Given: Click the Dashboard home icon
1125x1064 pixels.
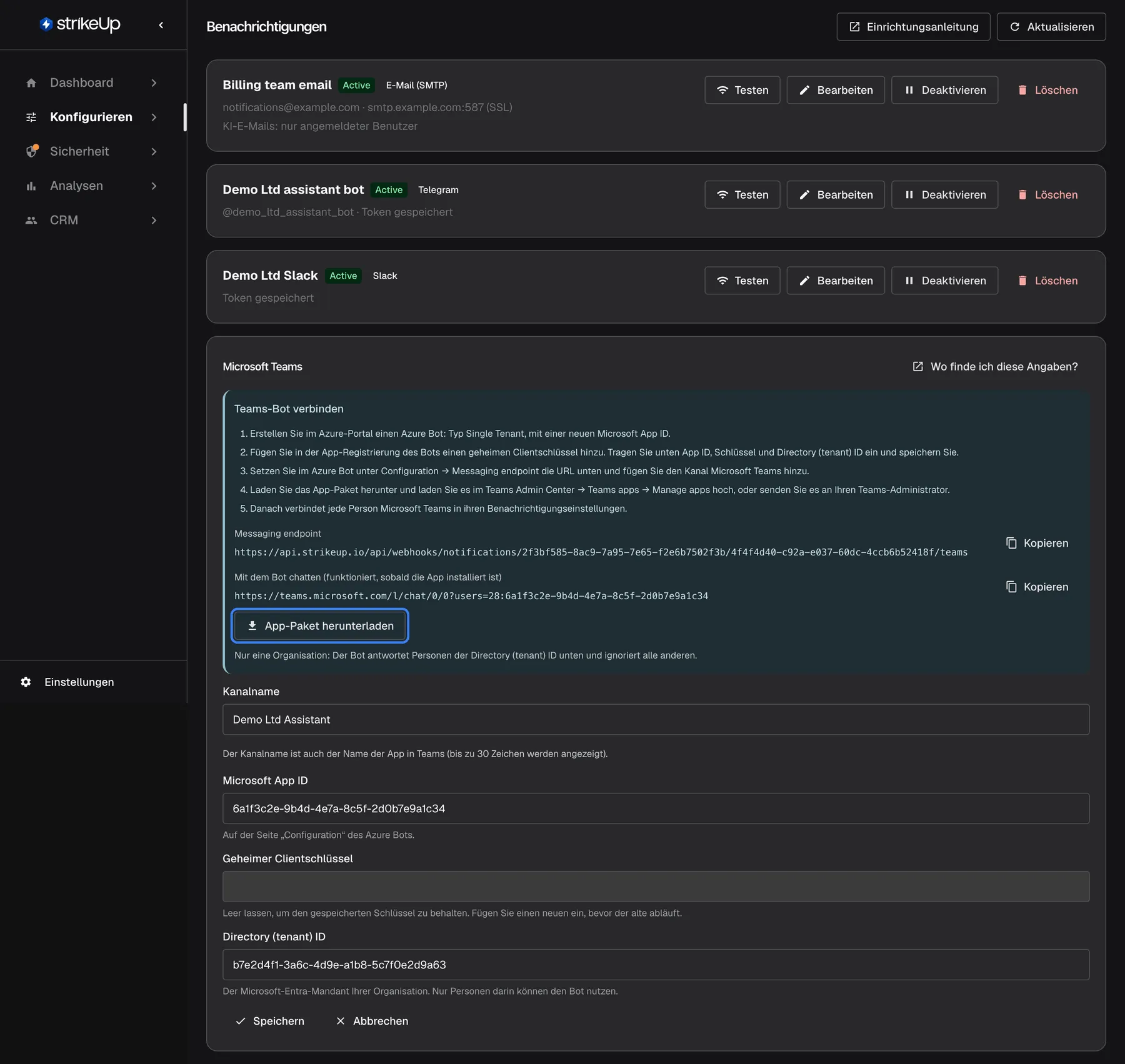Looking at the screenshot, I should 31,83.
